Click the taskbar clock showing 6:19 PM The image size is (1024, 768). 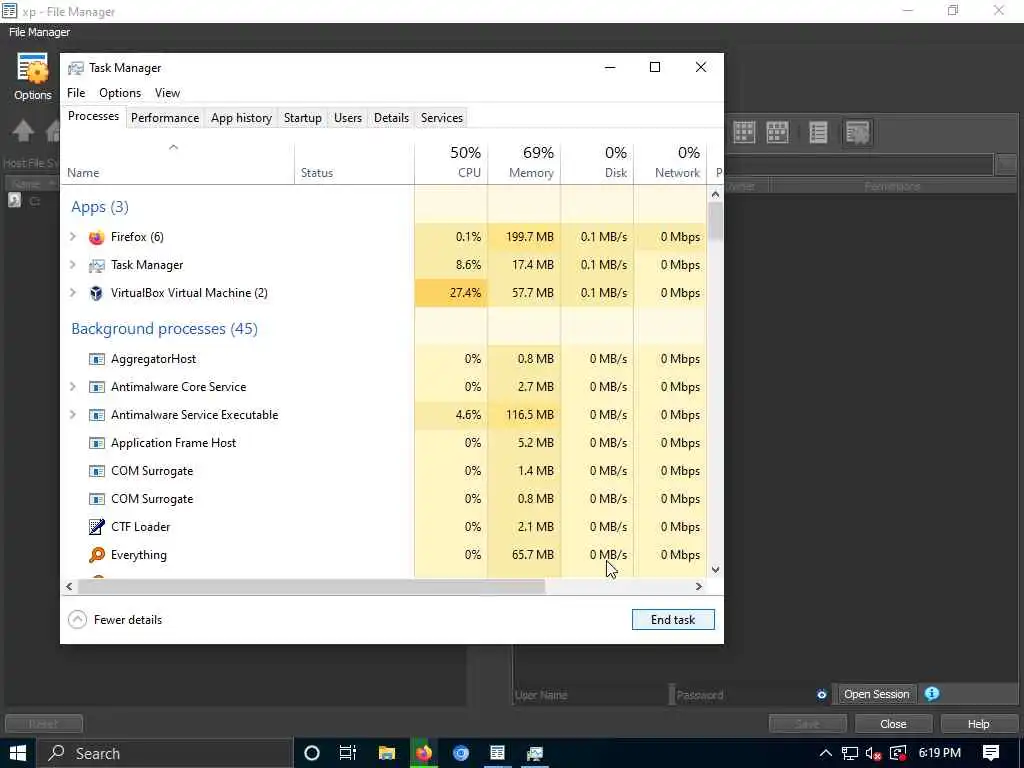tap(939, 753)
